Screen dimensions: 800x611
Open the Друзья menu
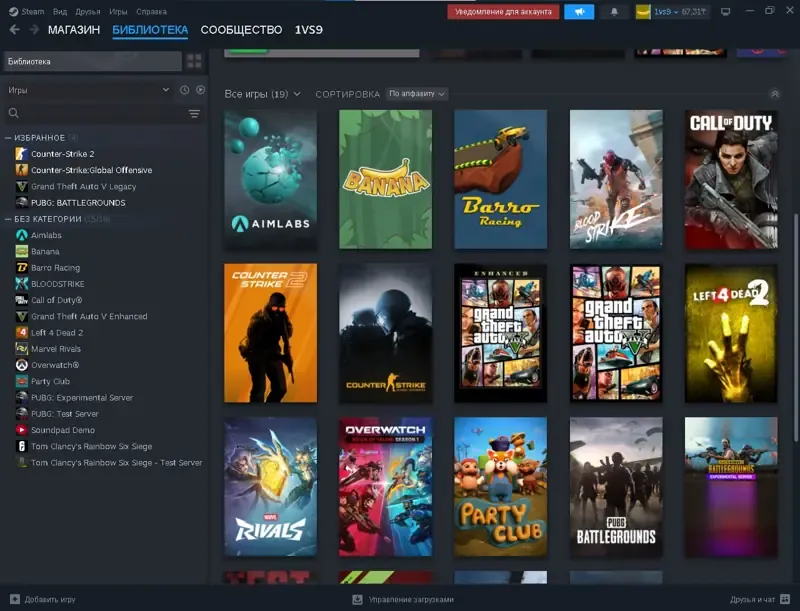tap(88, 11)
